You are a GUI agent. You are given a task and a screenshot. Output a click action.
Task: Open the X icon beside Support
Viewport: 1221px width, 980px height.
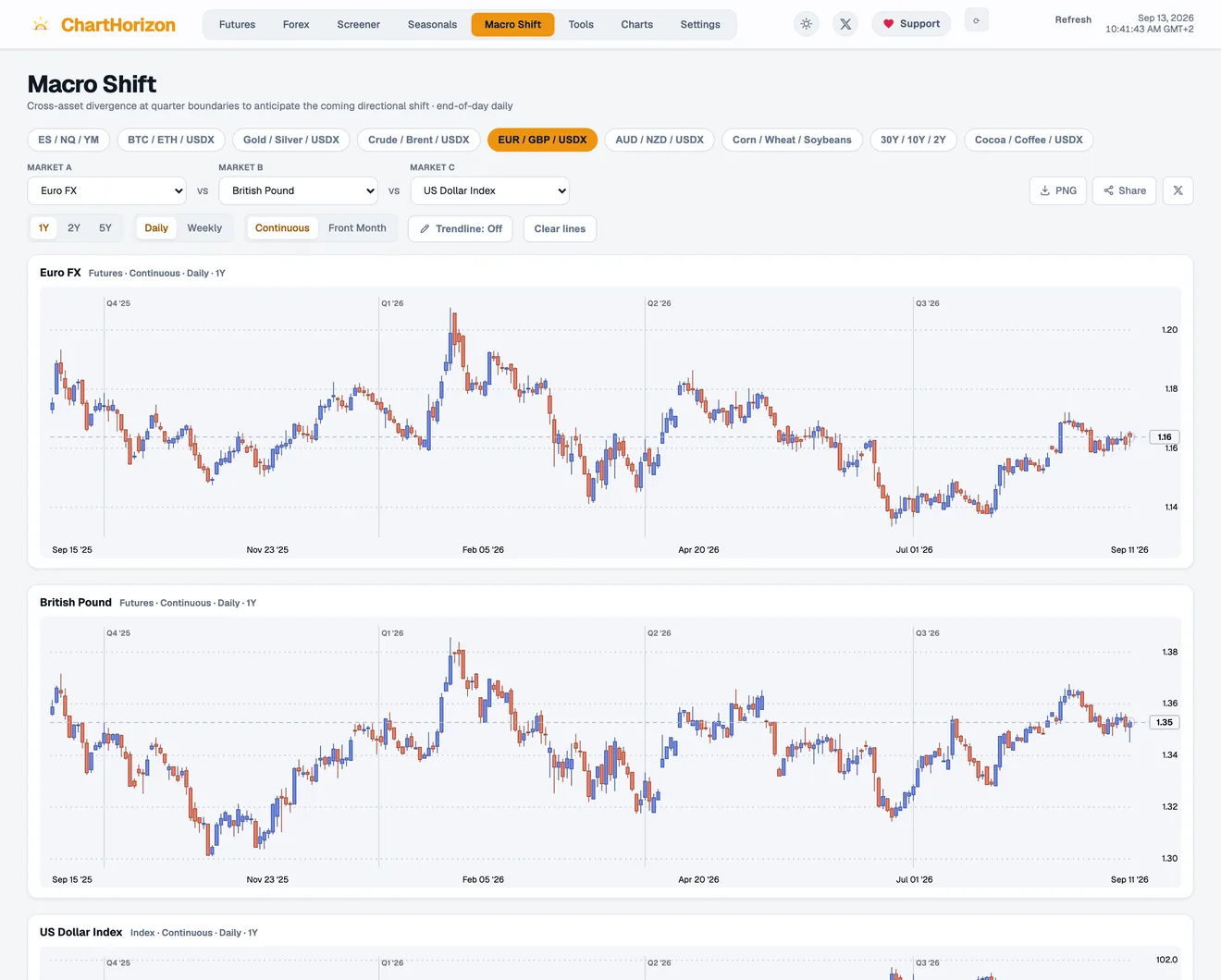point(845,24)
